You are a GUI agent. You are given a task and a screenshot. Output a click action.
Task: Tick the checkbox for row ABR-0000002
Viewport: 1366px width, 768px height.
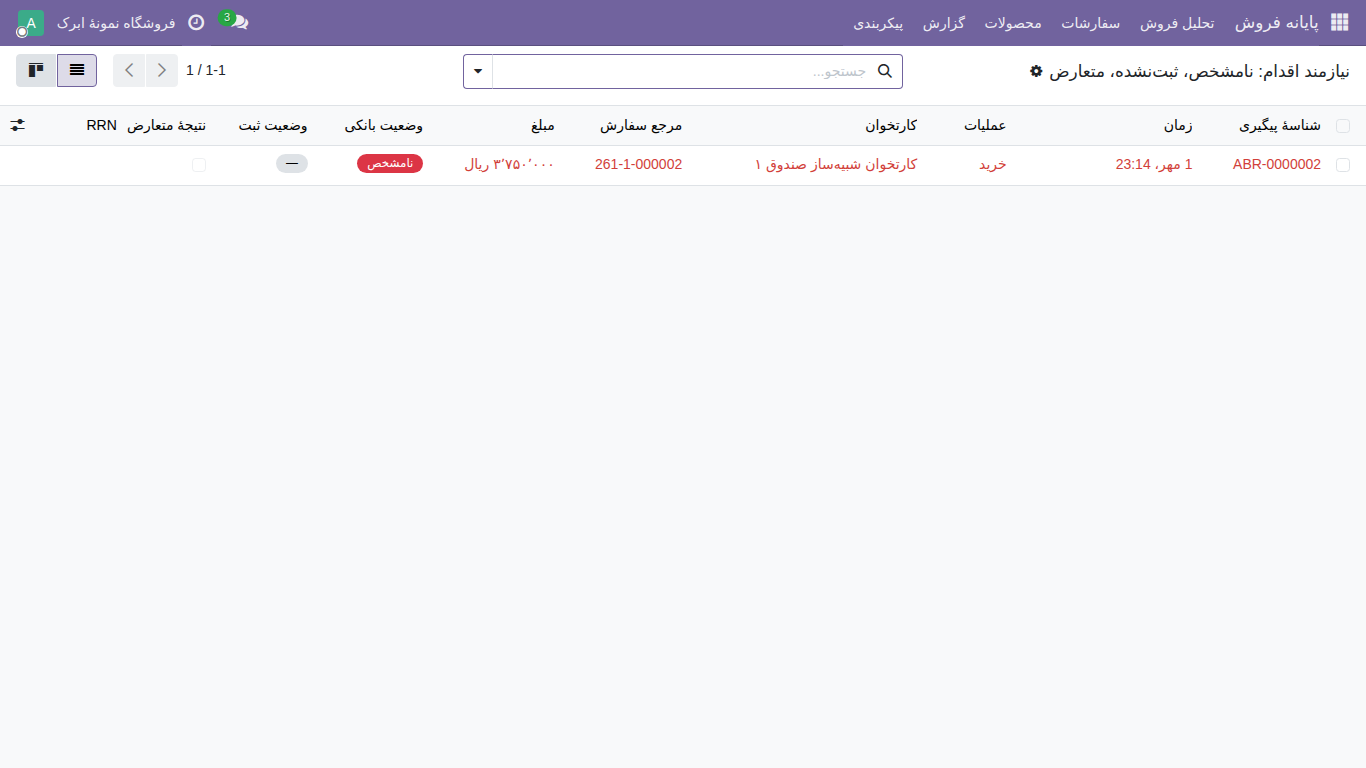point(1343,165)
